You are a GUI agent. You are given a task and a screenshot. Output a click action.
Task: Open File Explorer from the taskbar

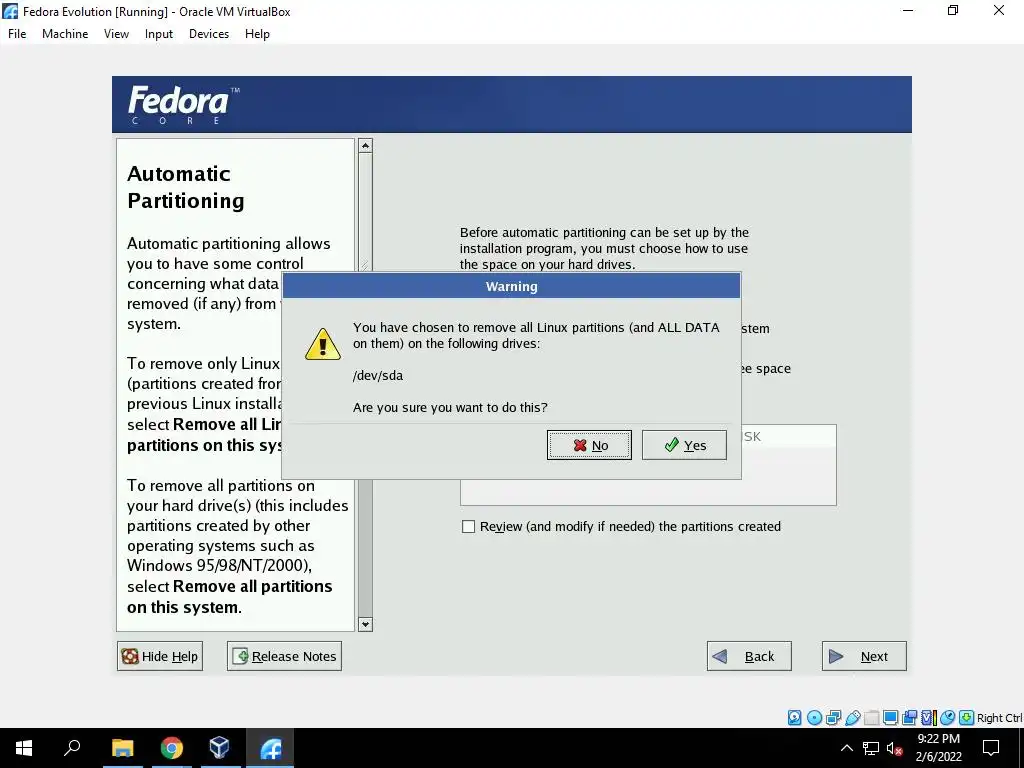point(122,748)
